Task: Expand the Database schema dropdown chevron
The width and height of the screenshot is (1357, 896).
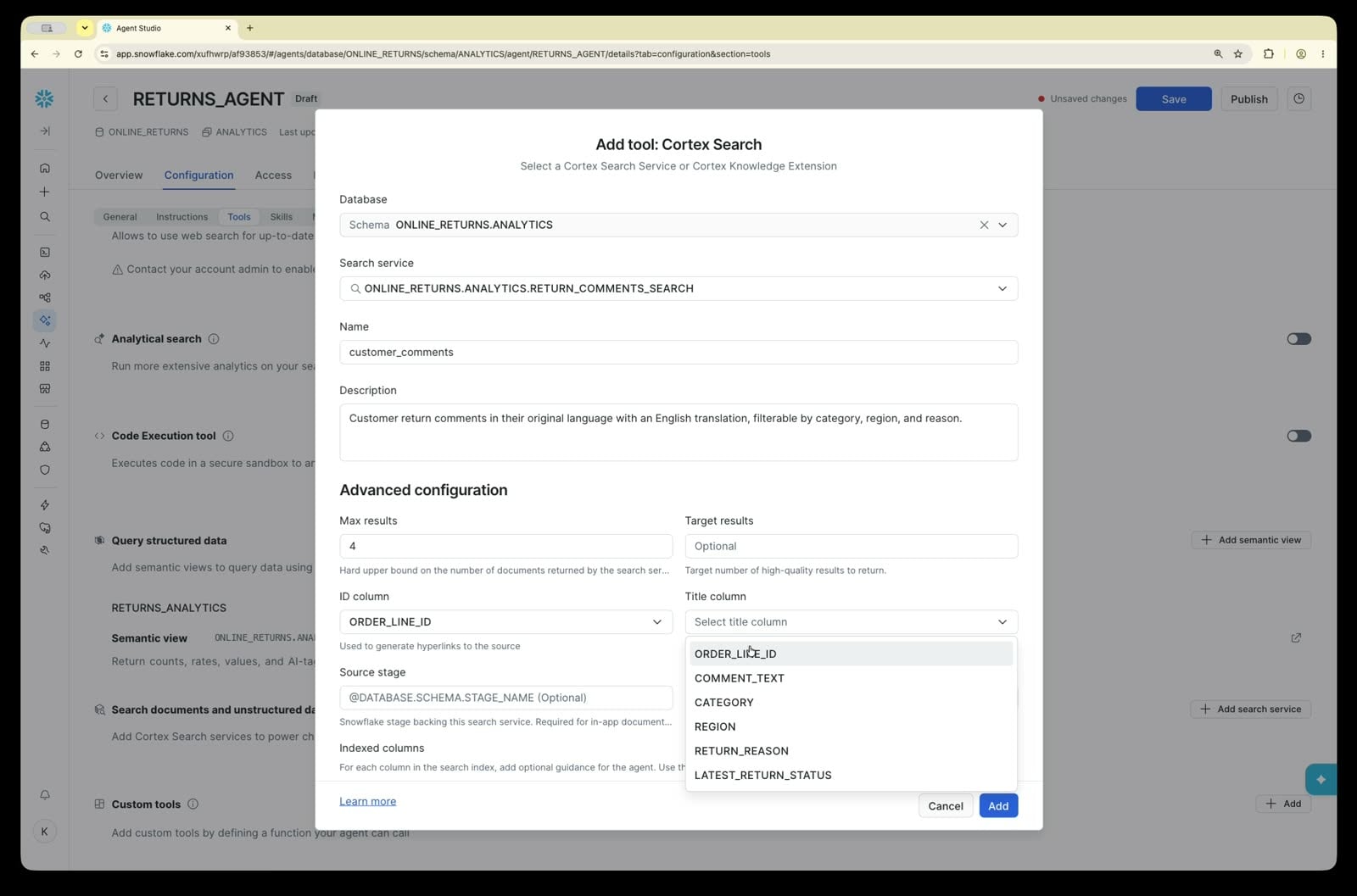Action: click(1002, 225)
